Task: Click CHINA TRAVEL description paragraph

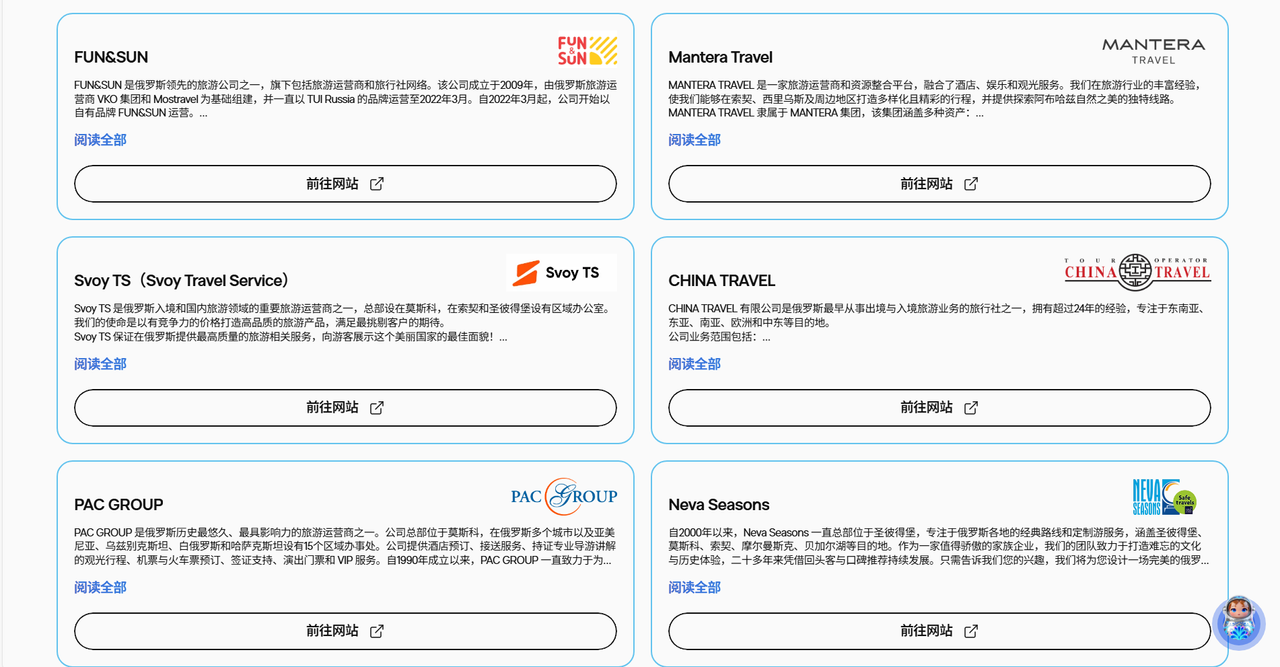Action: click(x=939, y=323)
